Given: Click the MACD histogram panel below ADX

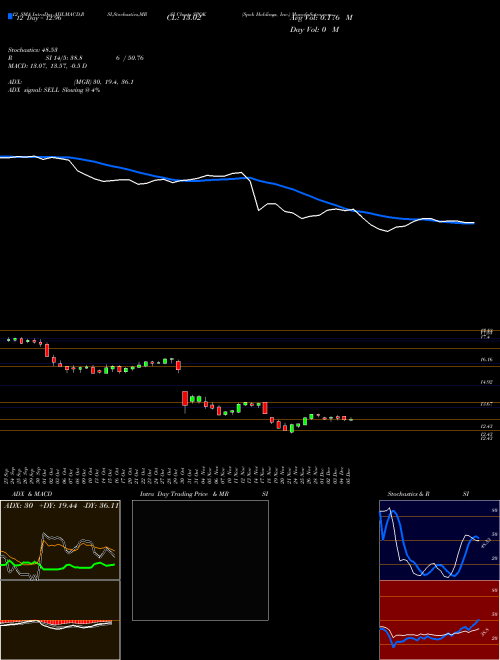Looking at the screenshot, I should (60, 620).
